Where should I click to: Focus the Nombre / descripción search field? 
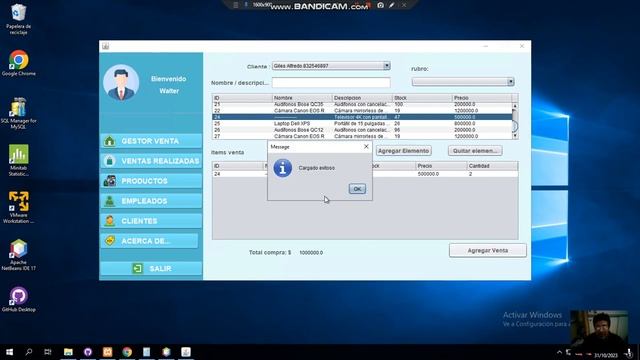point(331,82)
